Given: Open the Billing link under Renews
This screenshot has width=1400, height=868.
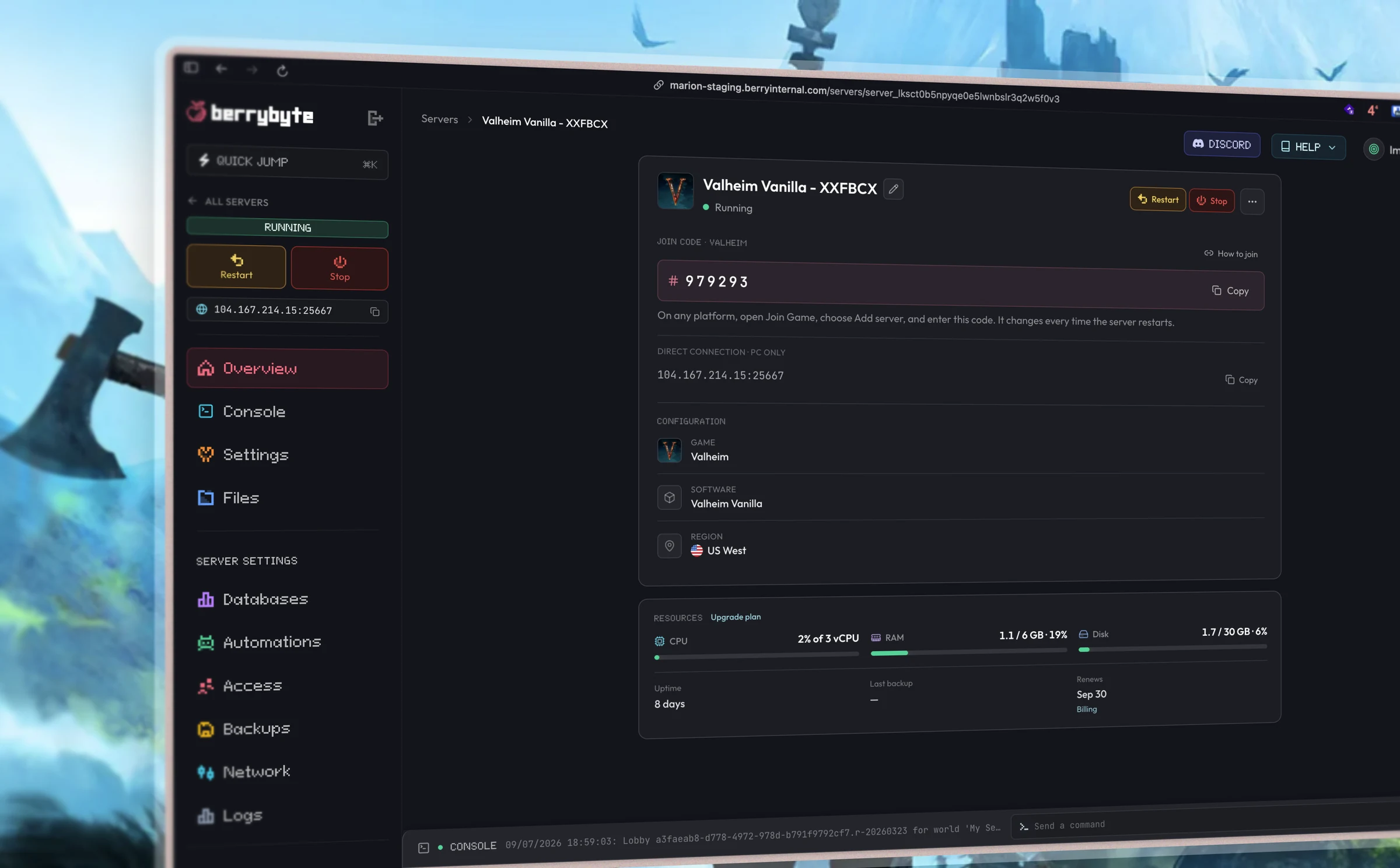Looking at the screenshot, I should tap(1086, 709).
